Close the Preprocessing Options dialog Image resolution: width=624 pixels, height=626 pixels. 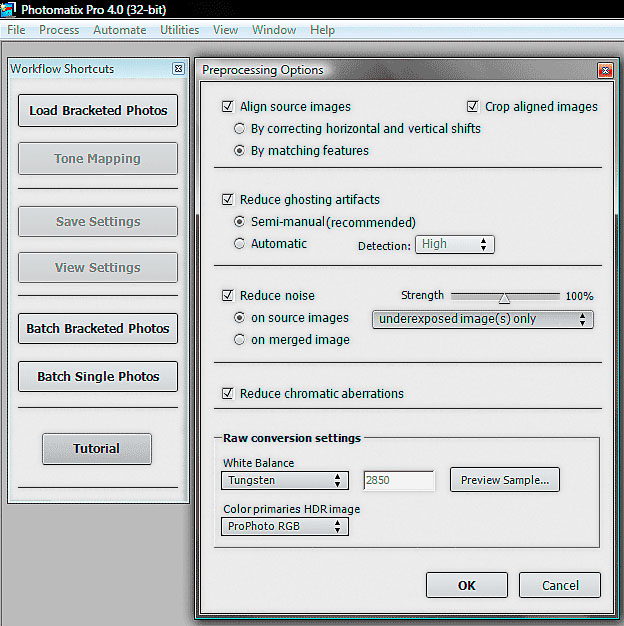tap(604, 71)
